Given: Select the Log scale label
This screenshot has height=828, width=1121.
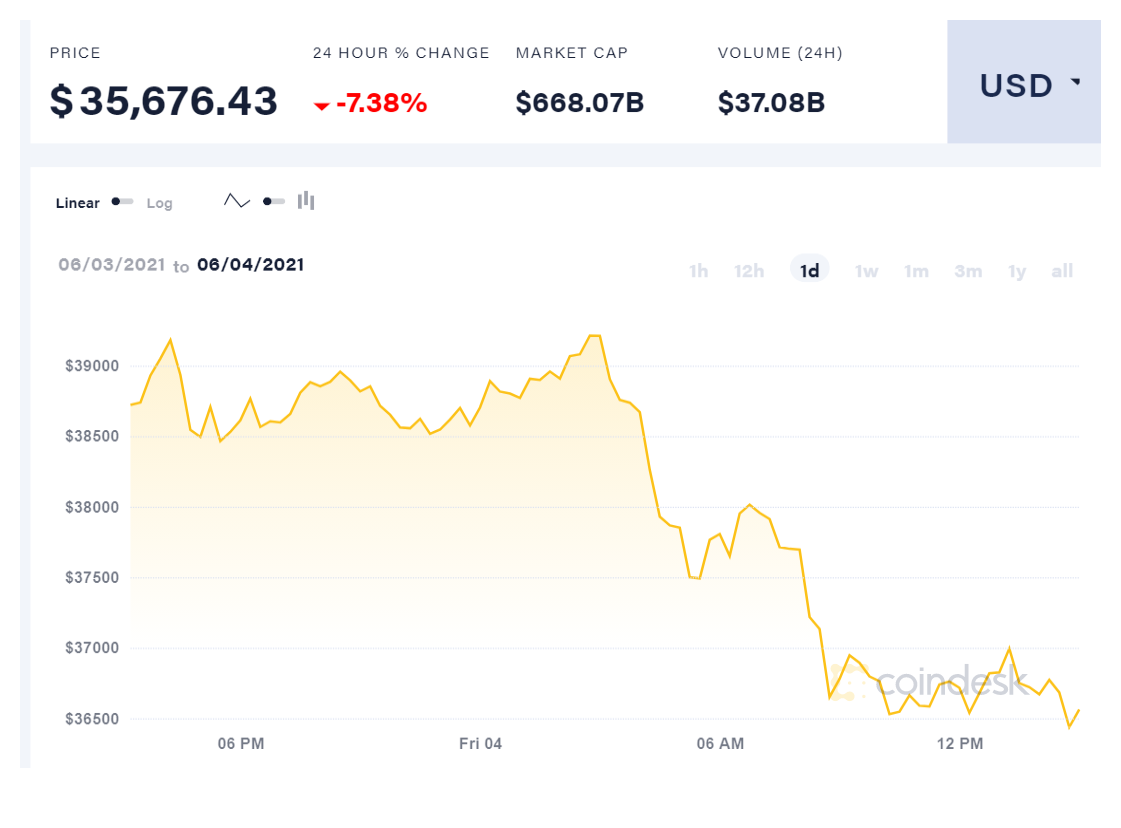Looking at the screenshot, I should [x=159, y=203].
